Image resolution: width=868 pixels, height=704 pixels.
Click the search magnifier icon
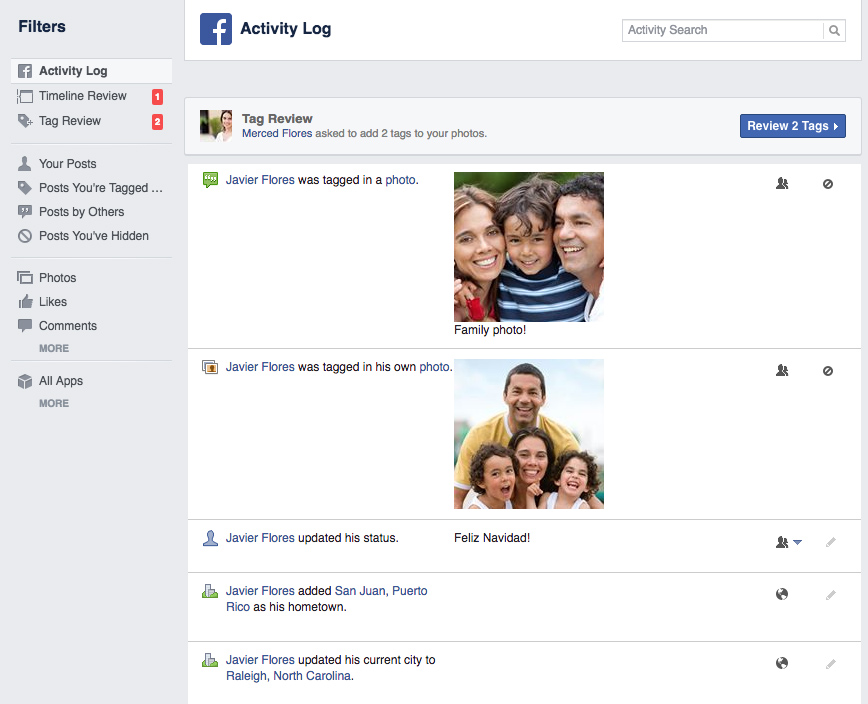click(x=834, y=30)
